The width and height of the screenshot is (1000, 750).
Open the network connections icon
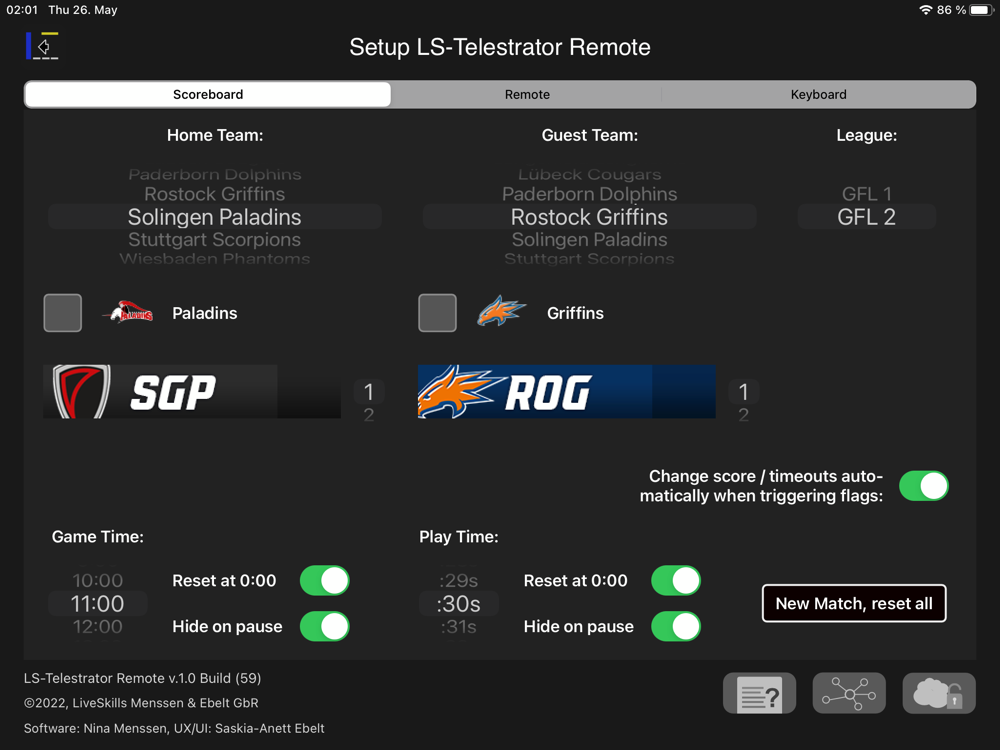pos(849,692)
